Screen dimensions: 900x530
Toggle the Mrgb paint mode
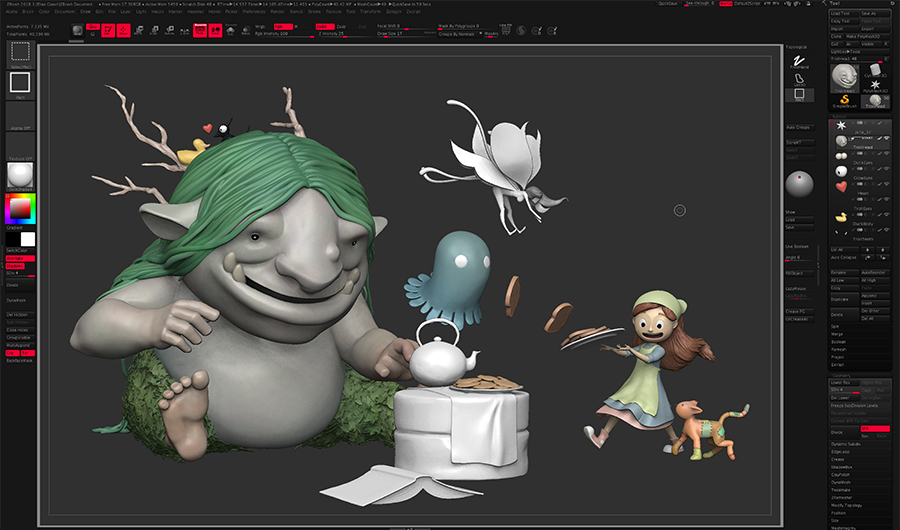259,26
